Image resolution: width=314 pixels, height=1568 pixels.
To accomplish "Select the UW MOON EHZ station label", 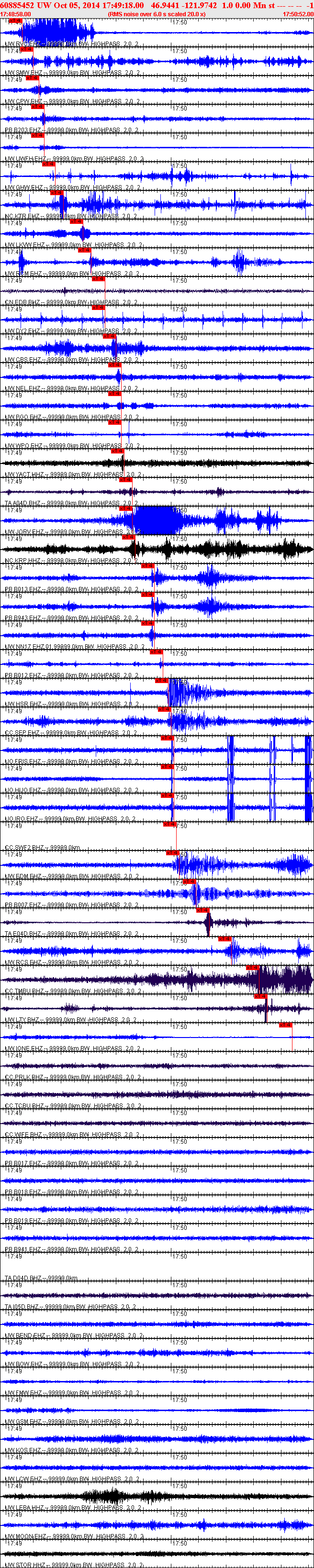I will coord(74,1536).
